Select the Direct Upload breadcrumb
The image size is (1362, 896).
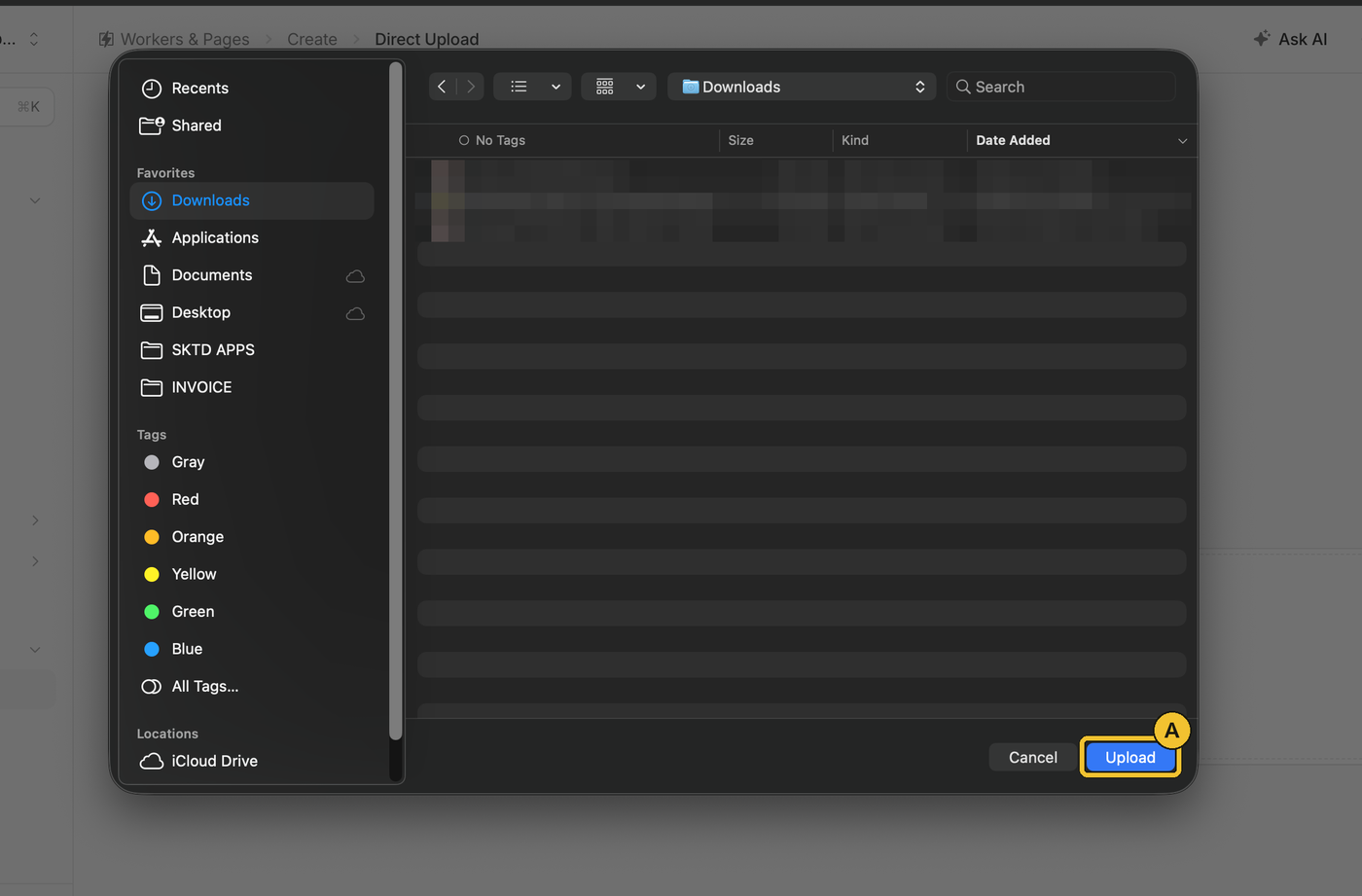[427, 39]
